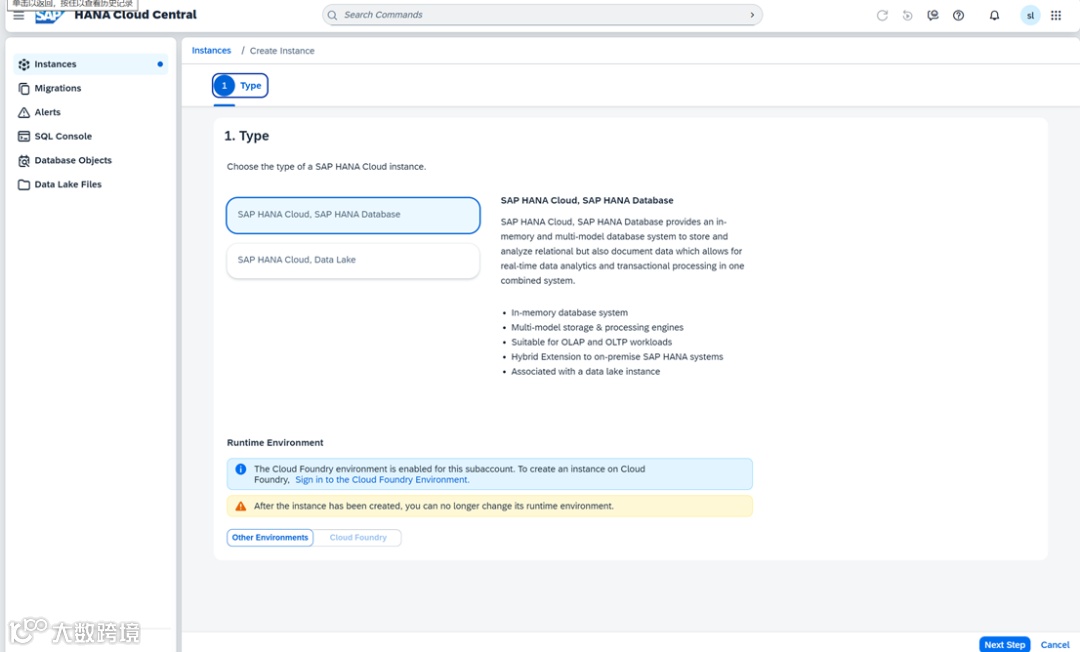Viewport: 1080px width, 652px height.
Task: Click the Database Objects sidebar icon
Action: tap(24, 160)
